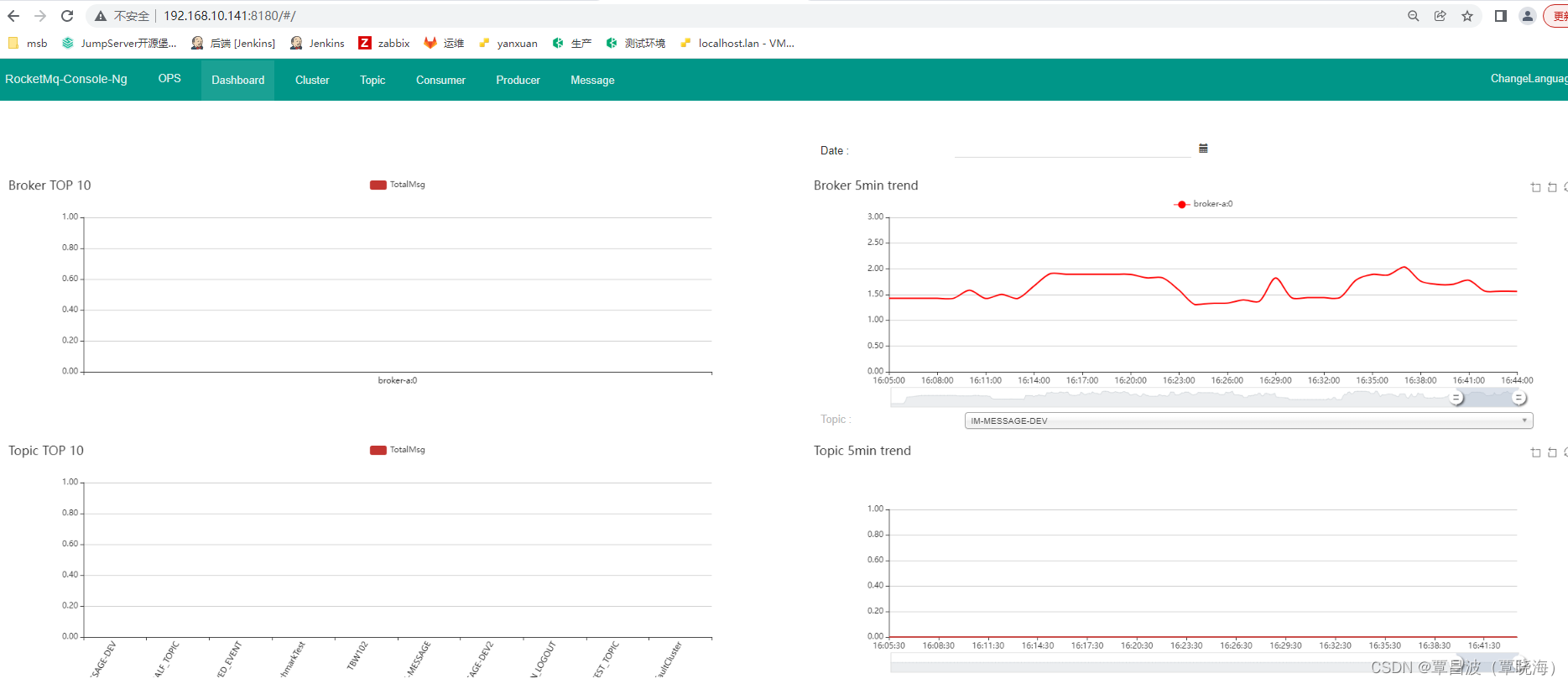Open the 生产 bookmark
This screenshot has width=1568, height=684.
click(x=571, y=43)
